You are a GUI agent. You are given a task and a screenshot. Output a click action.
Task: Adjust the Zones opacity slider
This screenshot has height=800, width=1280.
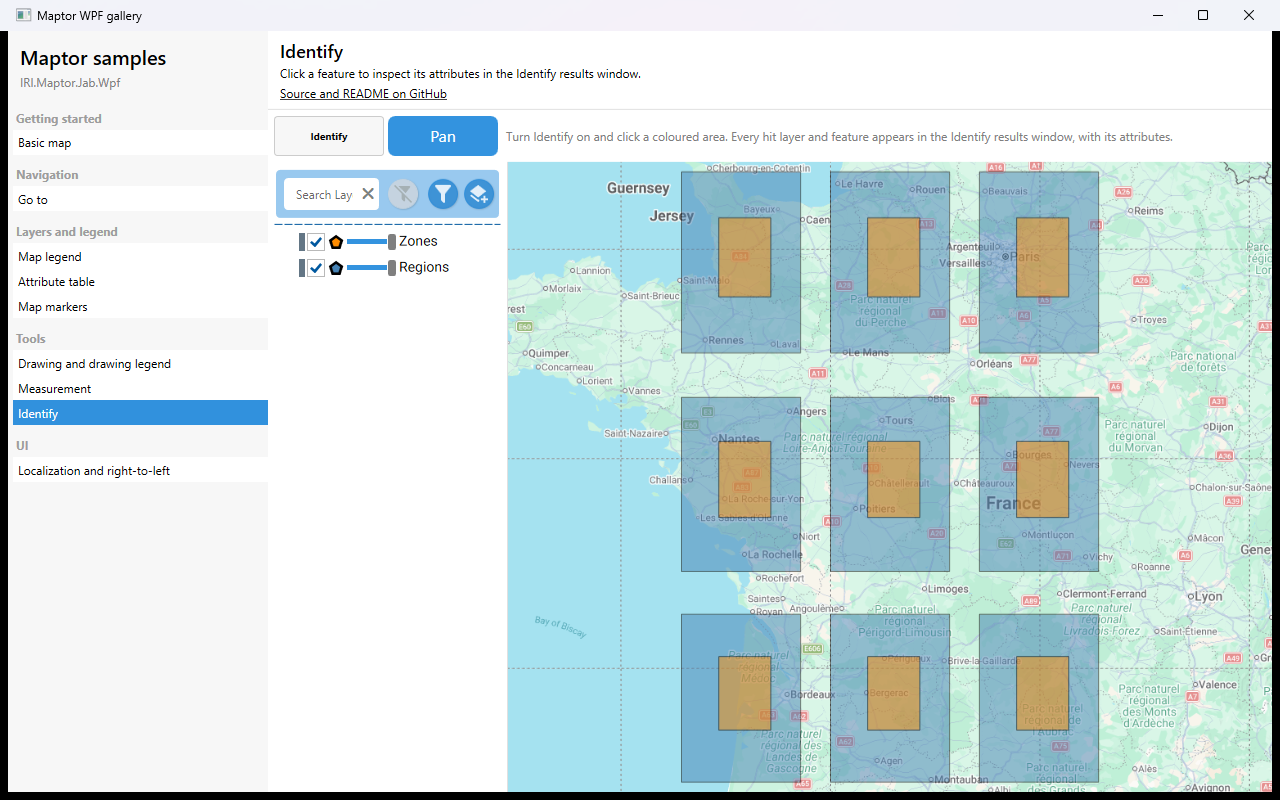pyautogui.click(x=371, y=242)
